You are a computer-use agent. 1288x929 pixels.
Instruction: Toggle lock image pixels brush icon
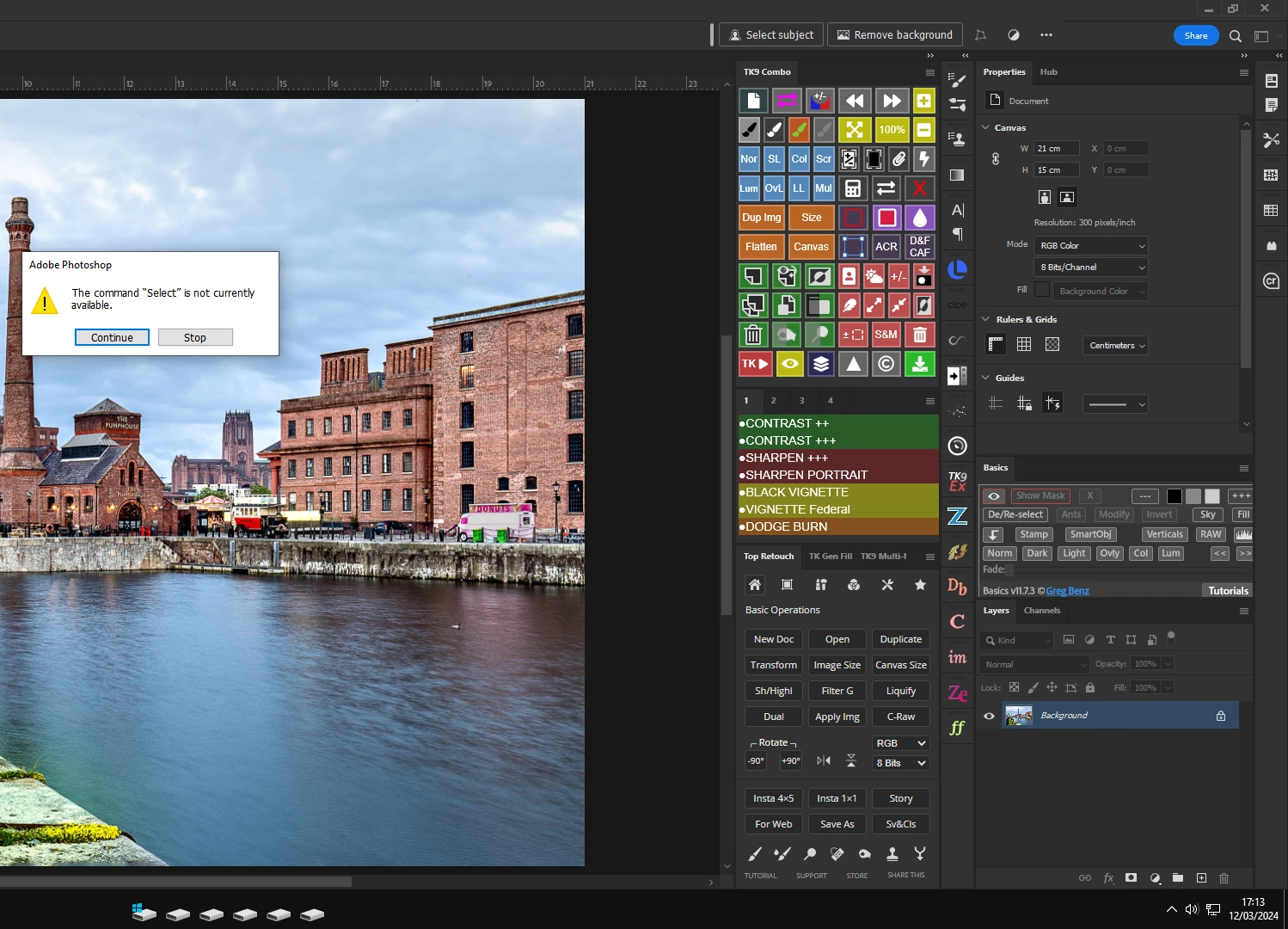pyautogui.click(x=1033, y=687)
